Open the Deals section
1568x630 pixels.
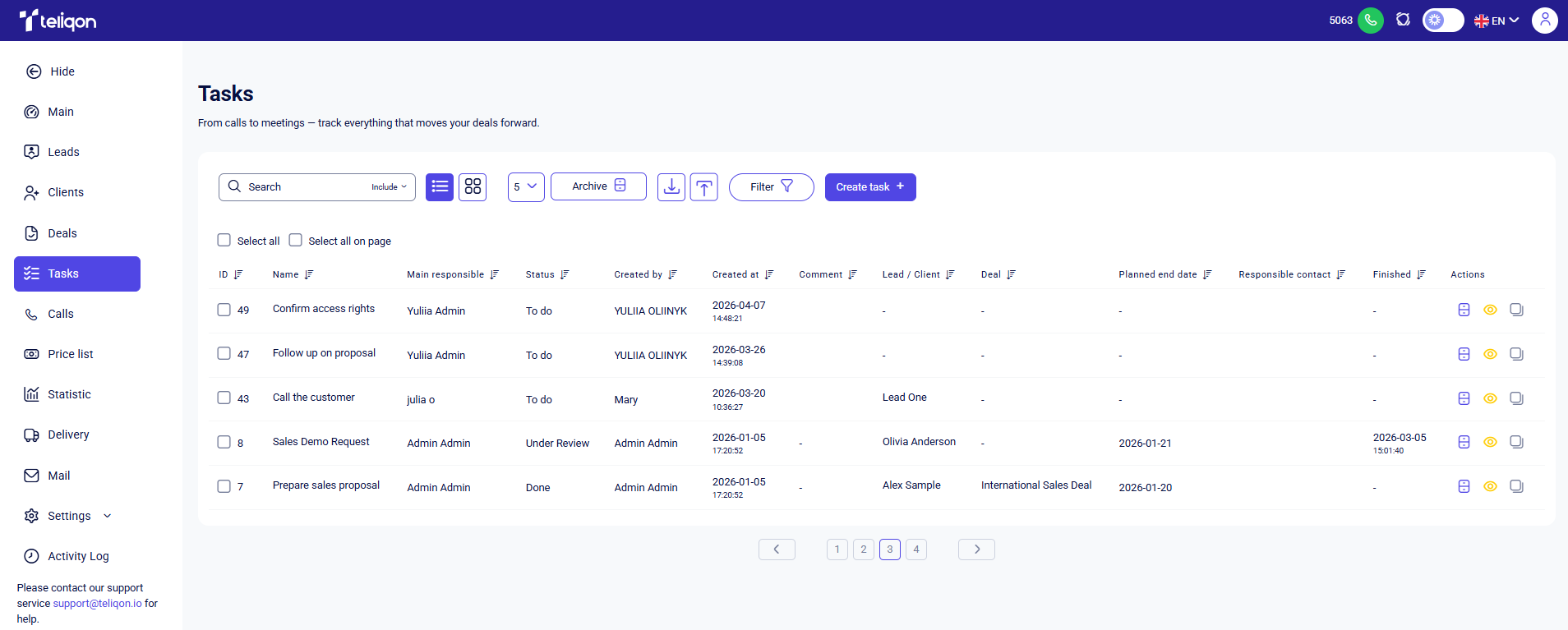(51, 233)
